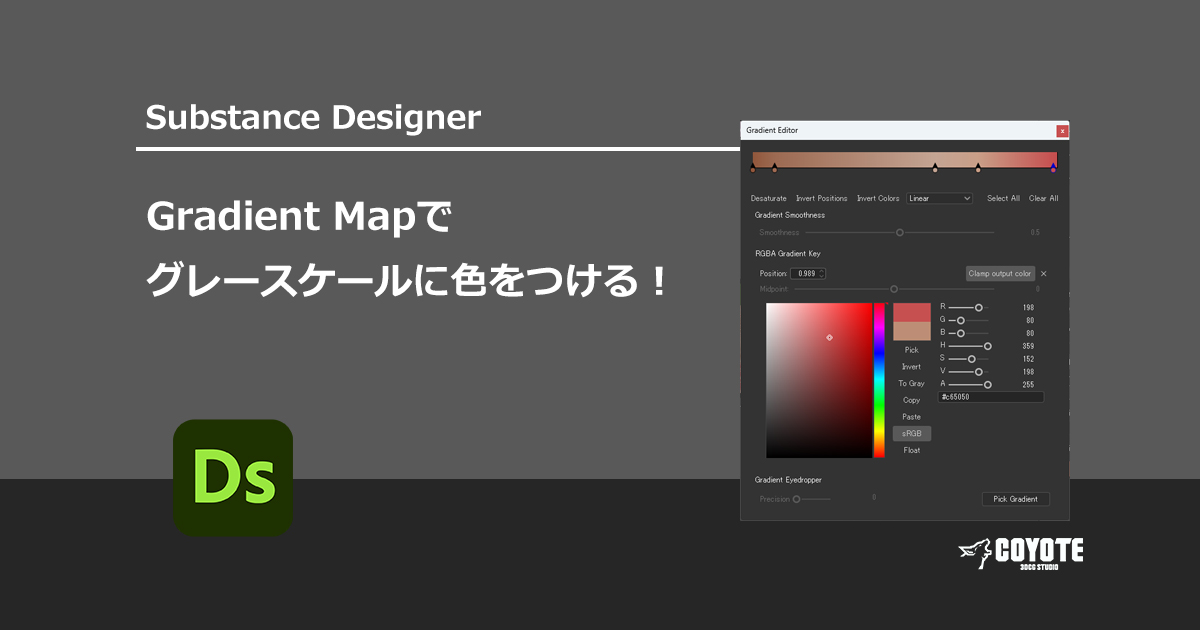Enable sRGB color mode

[x=912, y=433]
